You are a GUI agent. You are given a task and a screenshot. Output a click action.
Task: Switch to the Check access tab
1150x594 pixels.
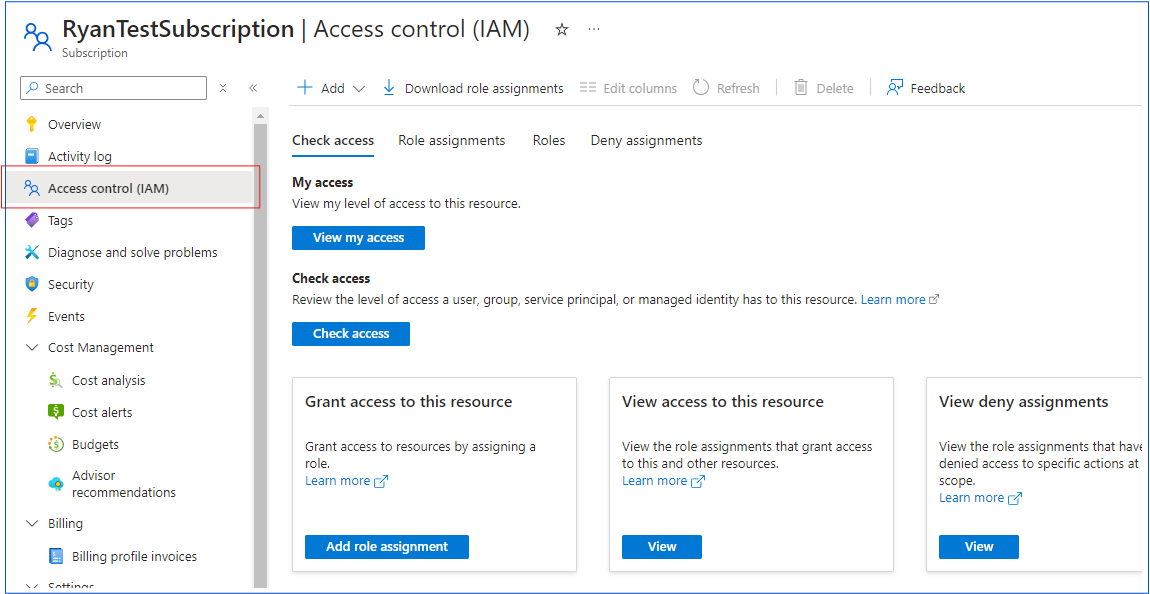[x=333, y=141]
